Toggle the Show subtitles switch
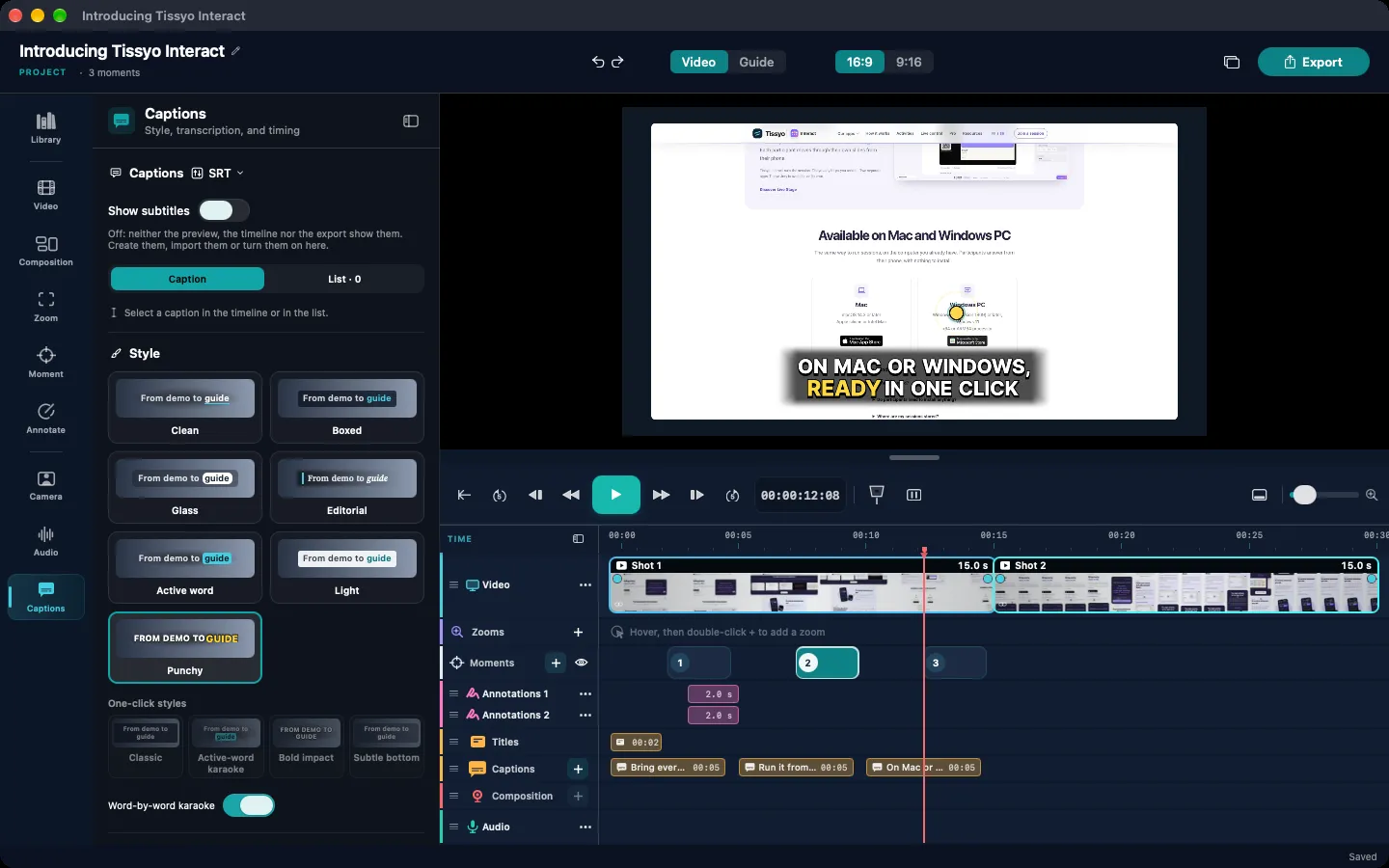Screen dimensions: 1389x868 pos(224,210)
